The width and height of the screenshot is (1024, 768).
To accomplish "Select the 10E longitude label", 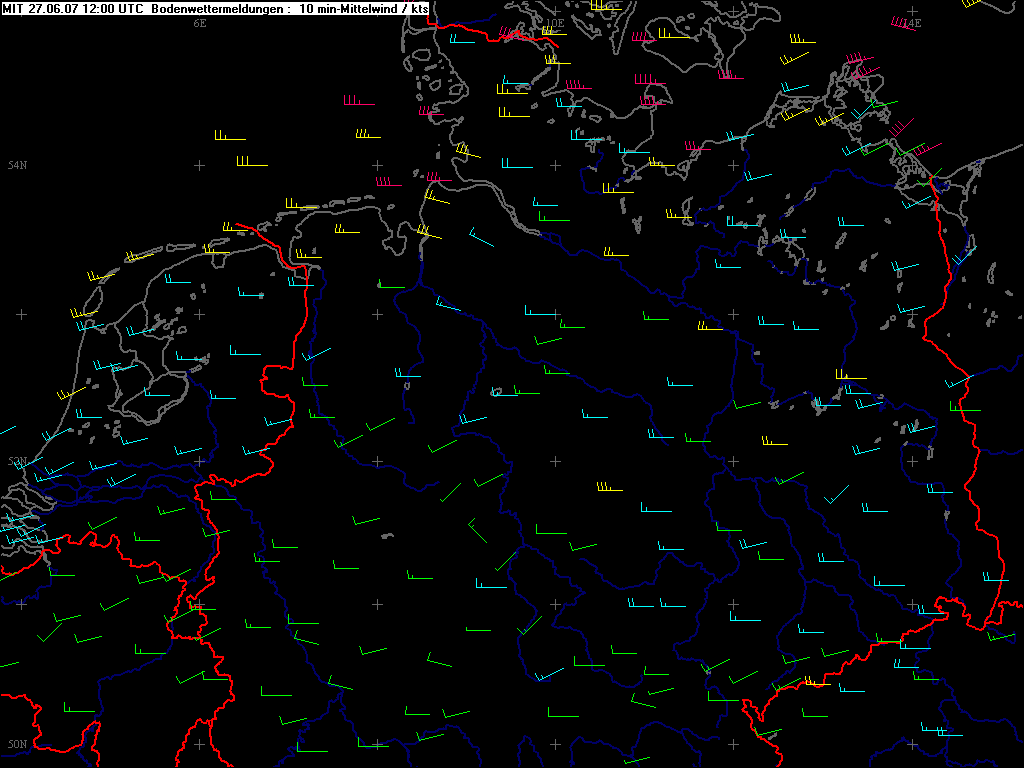I will pyautogui.click(x=556, y=22).
